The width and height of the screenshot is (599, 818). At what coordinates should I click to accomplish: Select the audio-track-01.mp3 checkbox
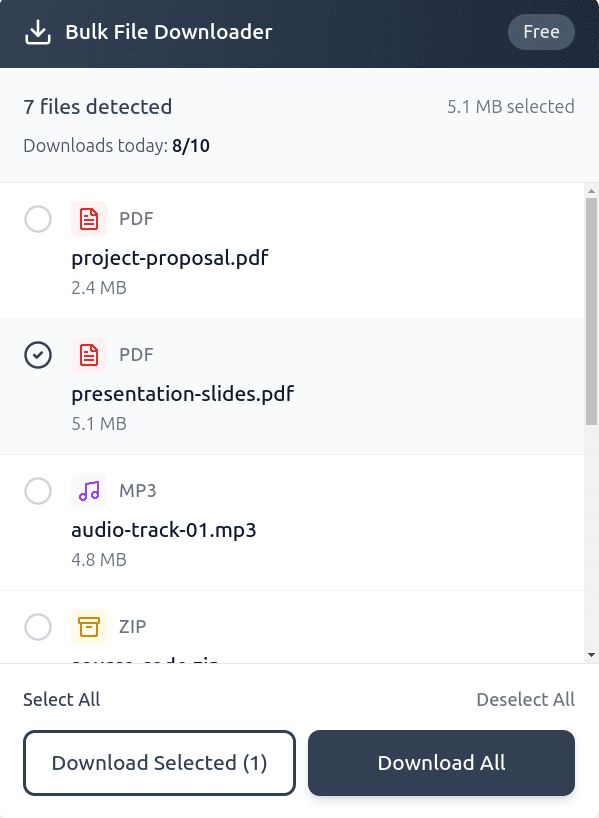(x=38, y=491)
